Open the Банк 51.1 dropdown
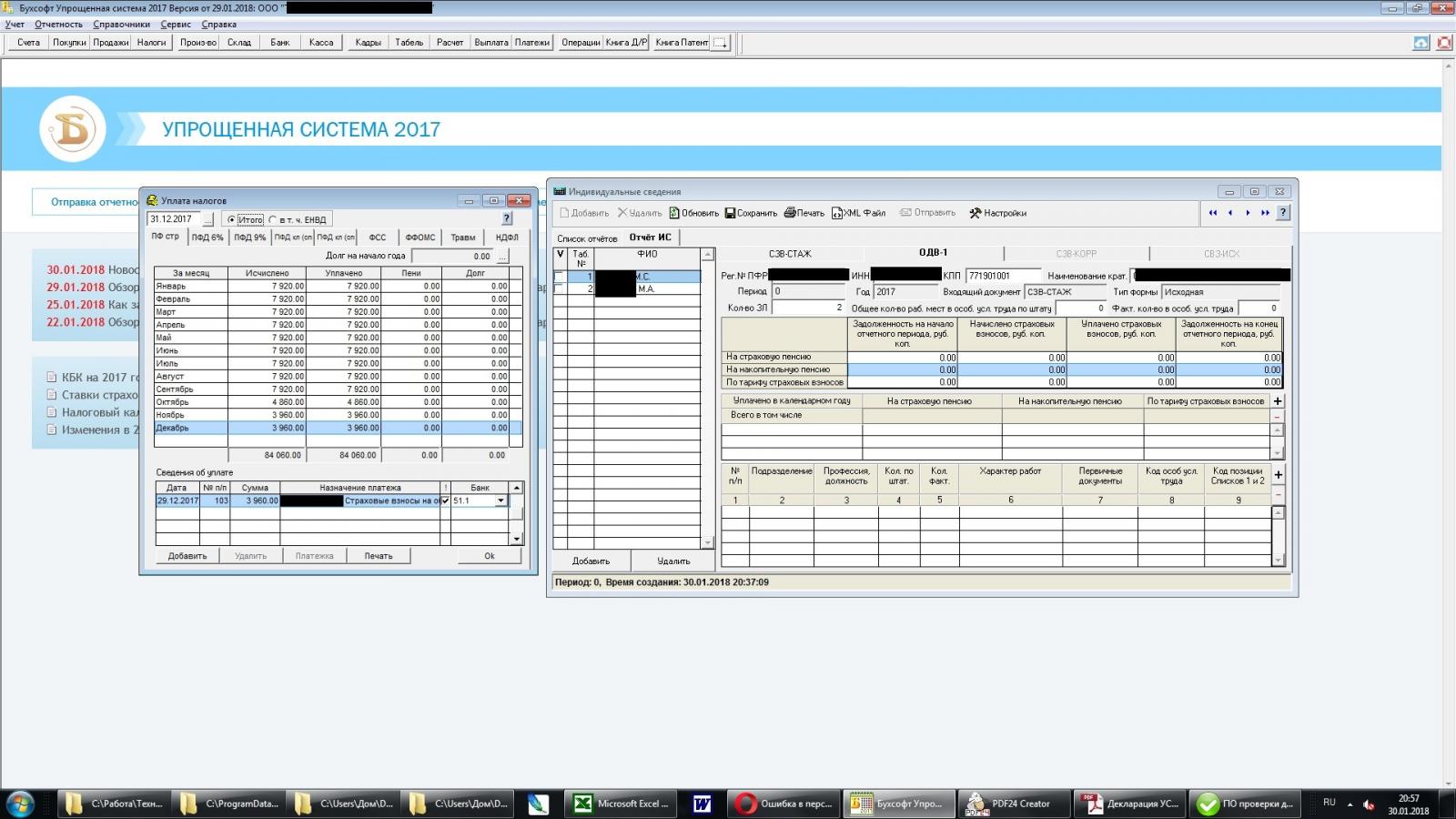This screenshot has height=819, width=1456. tap(500, 500)
